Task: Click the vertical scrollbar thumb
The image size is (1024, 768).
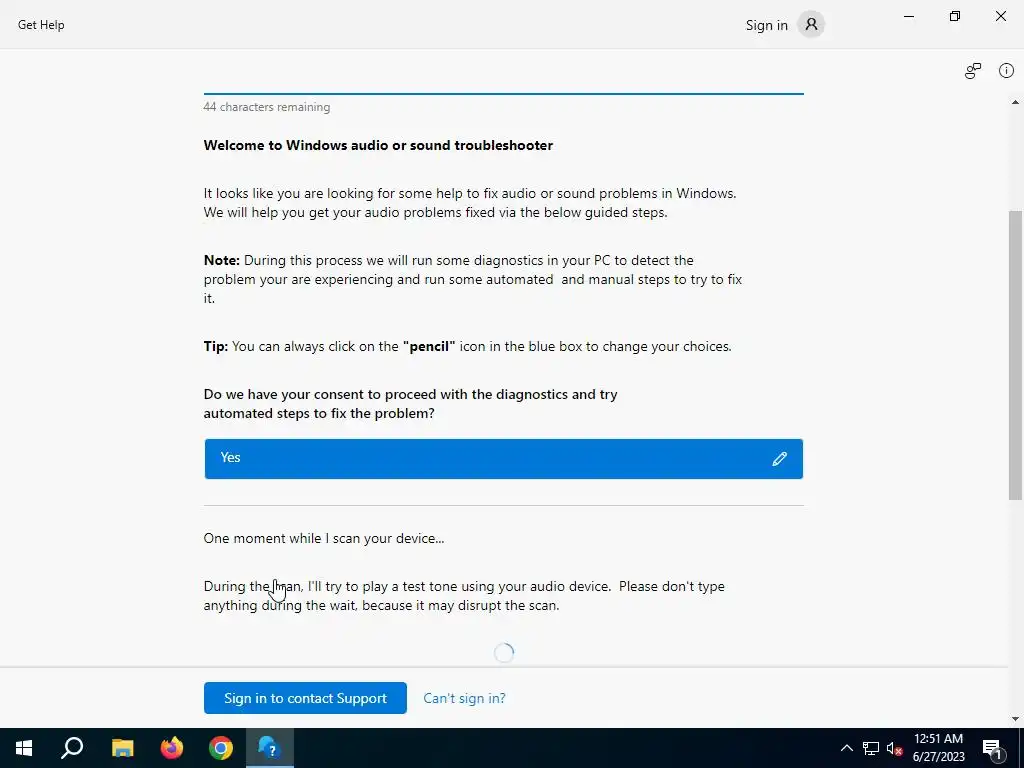Action: [x=1015, y=355]
